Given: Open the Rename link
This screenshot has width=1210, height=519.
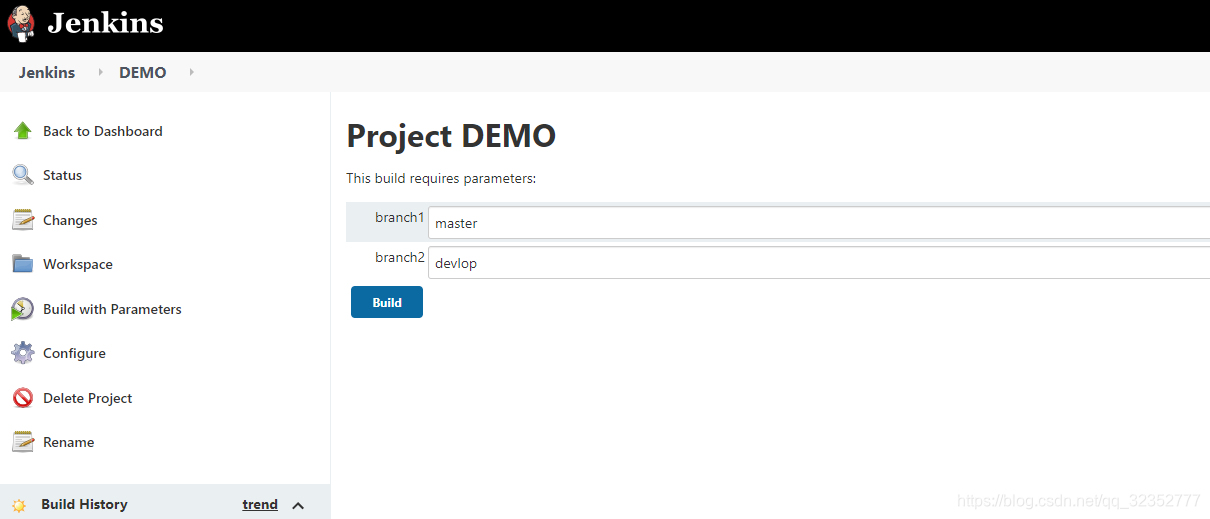Looking at the screenshot, I should (69, 442).
